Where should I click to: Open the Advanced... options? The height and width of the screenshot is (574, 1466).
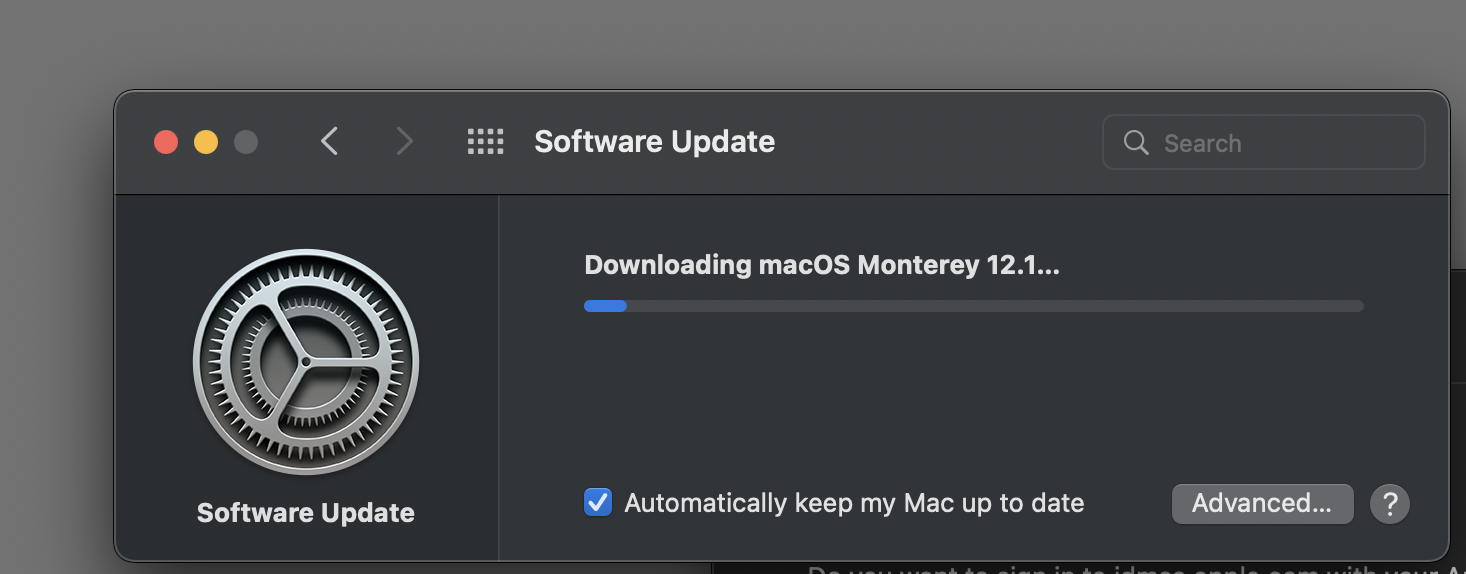coord(1262,503)
